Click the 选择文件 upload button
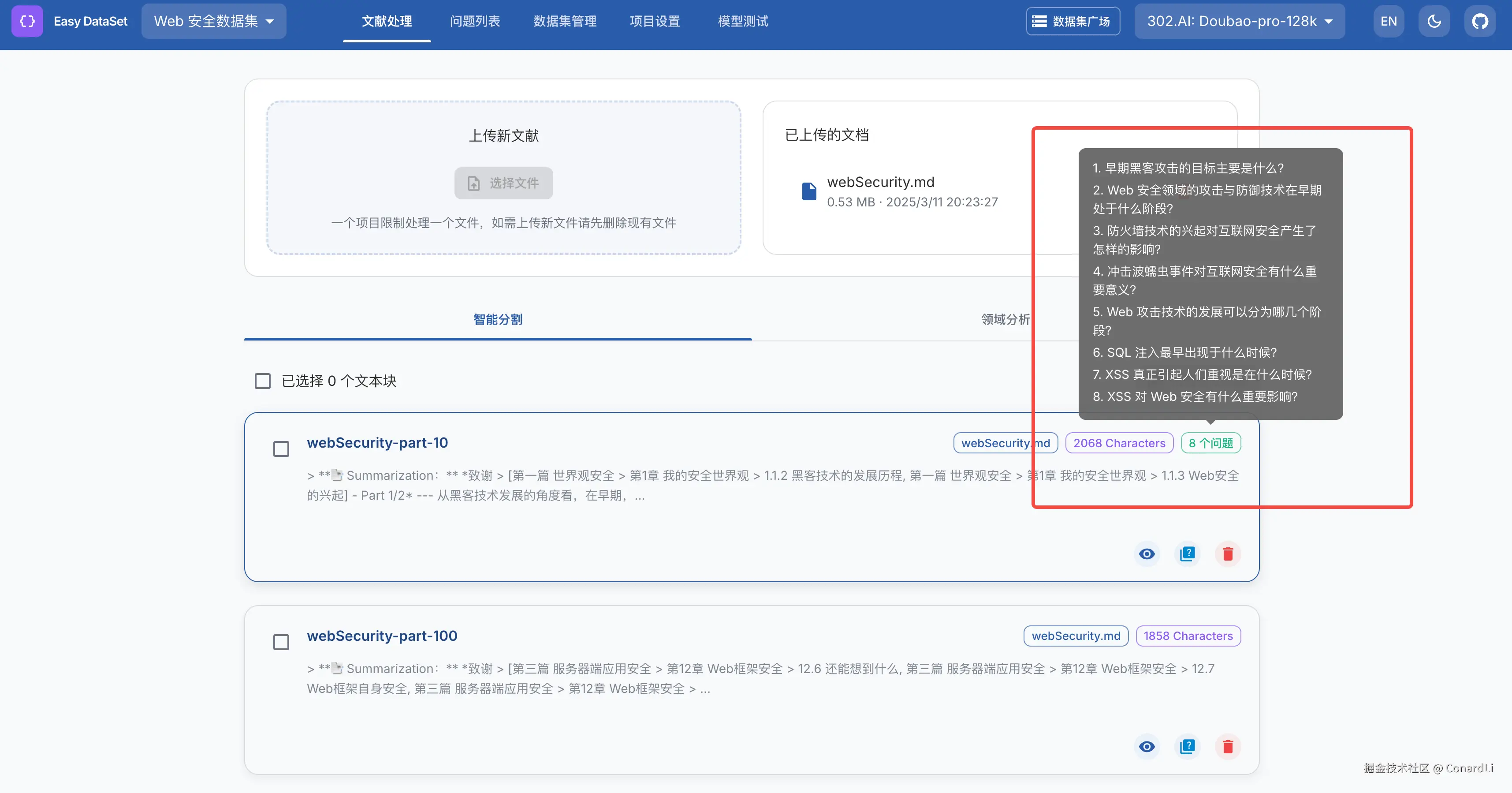The image size is (1512, 793). 503,183
